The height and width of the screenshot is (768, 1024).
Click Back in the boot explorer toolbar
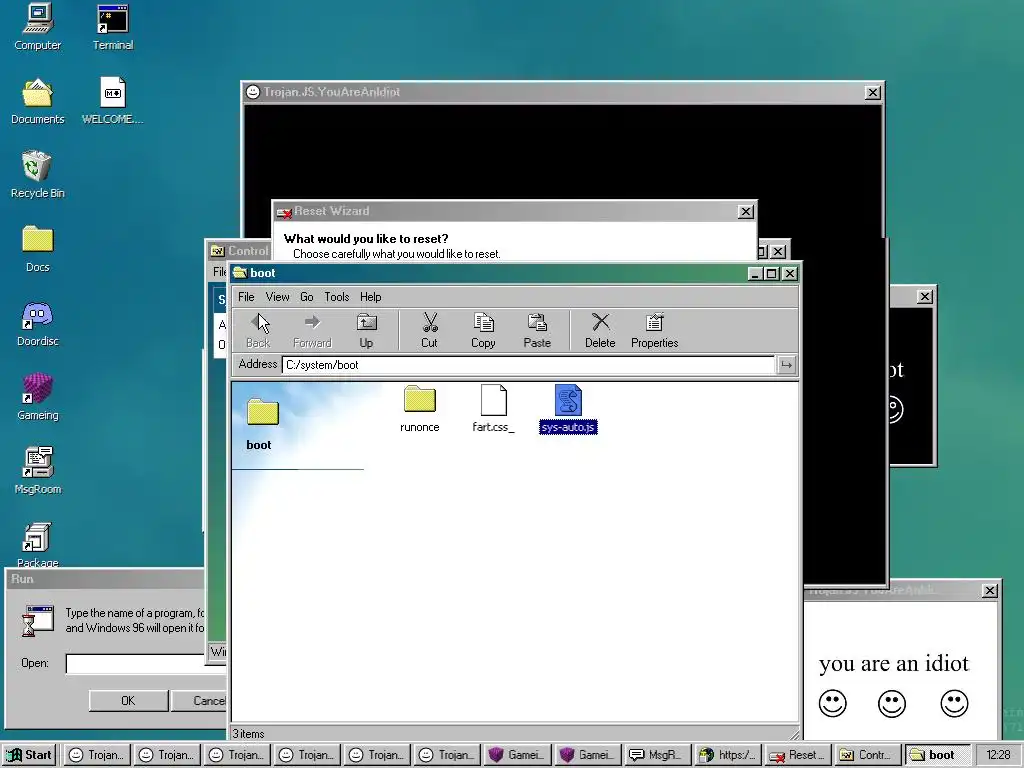(x=259, y=330)
